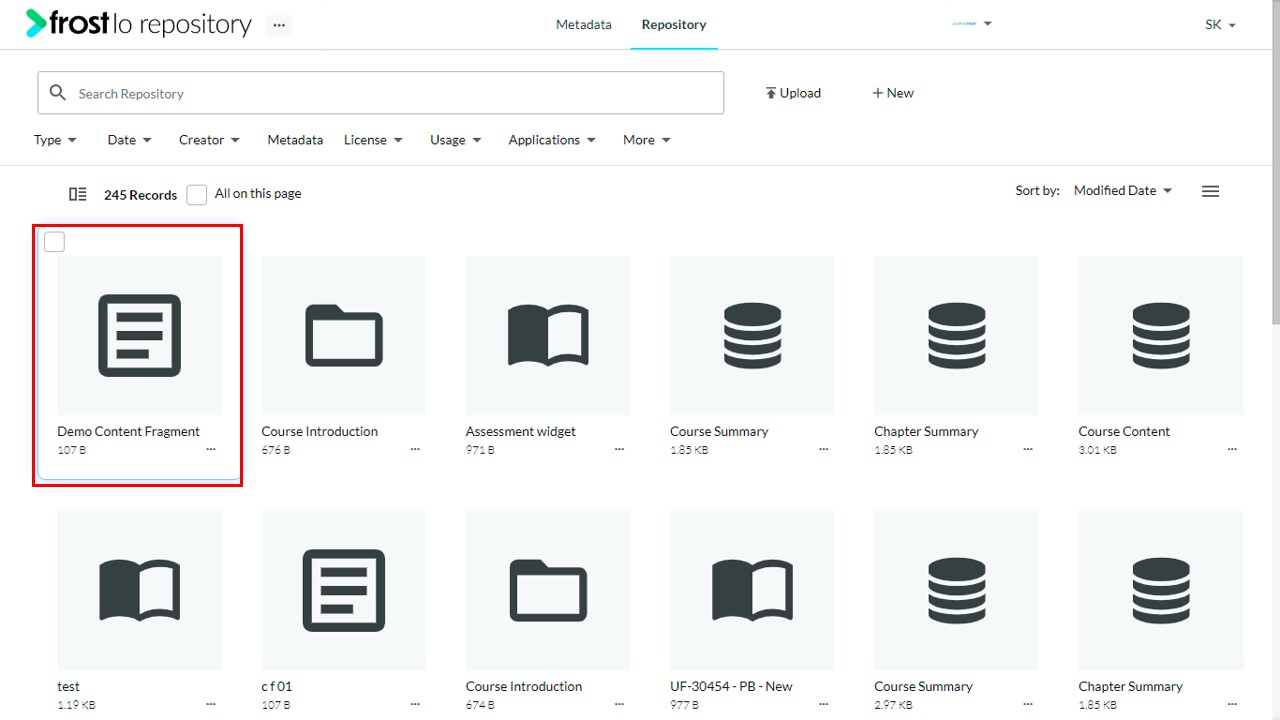Open the ellipsis menu beside repository title
Viewport: 1280px width, 720px height.
(279, 25)
